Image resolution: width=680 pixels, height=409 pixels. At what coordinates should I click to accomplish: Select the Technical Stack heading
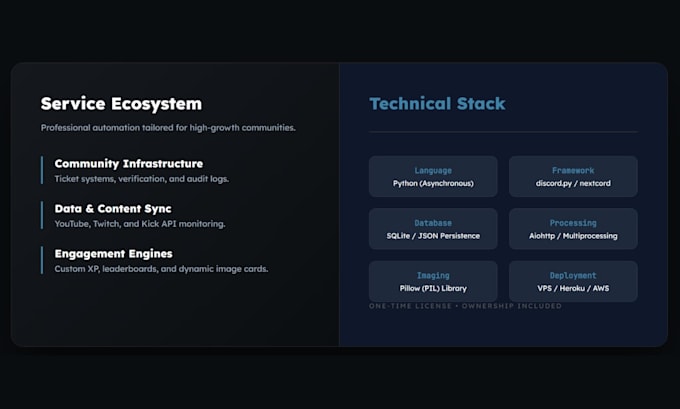click(437, 104)
